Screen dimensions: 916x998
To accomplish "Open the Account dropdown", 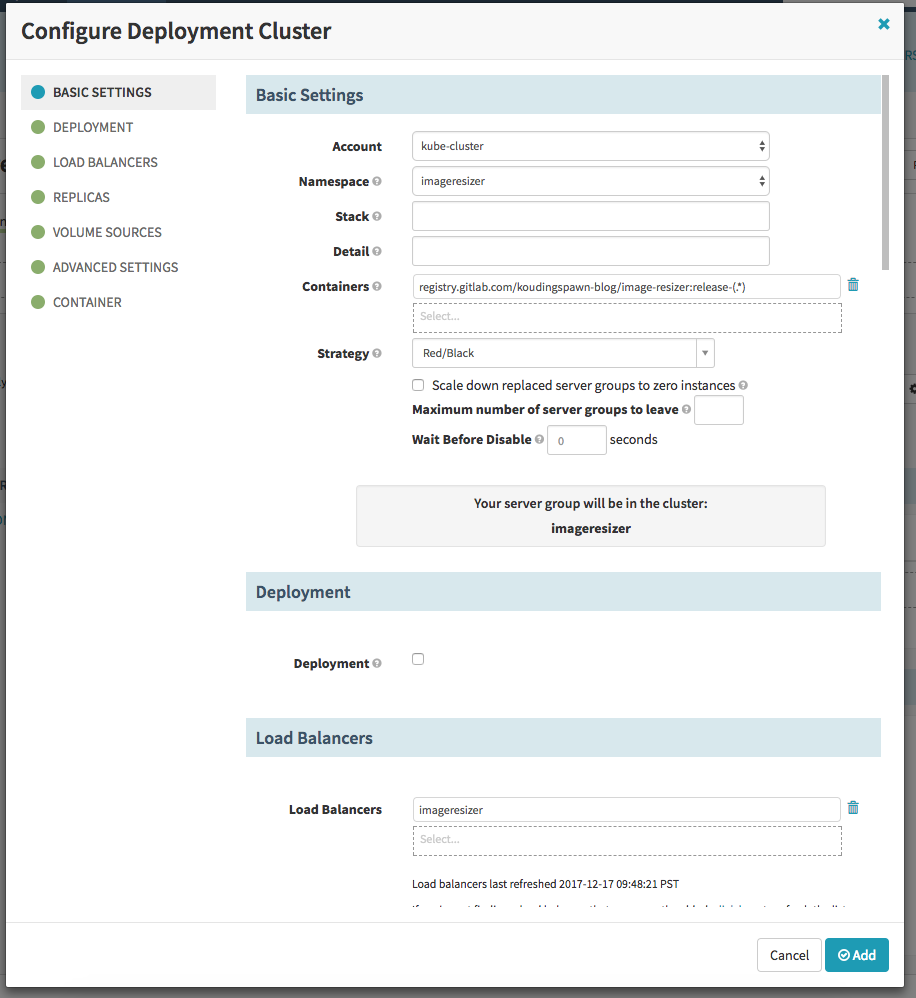I will tap(590, 146).
